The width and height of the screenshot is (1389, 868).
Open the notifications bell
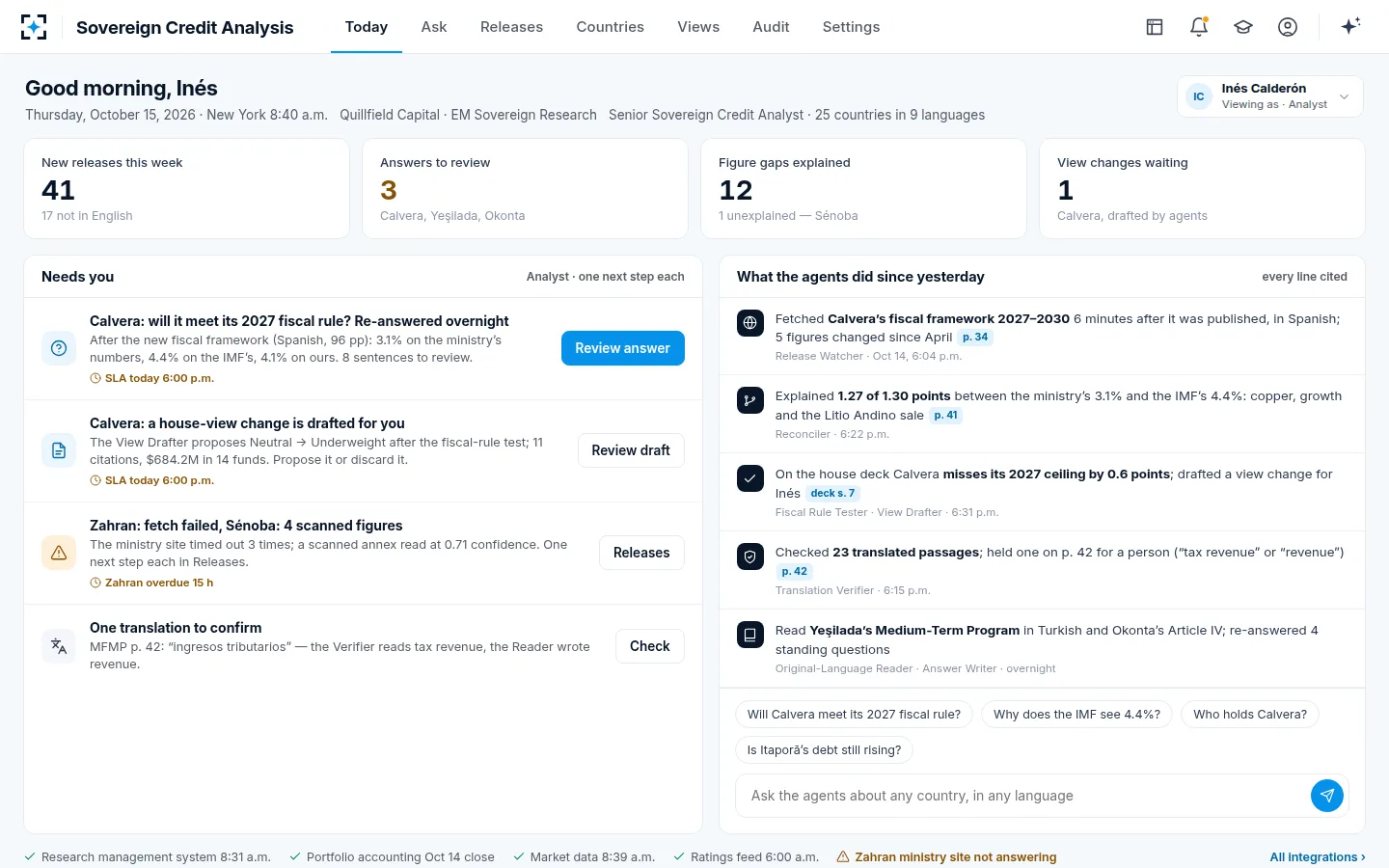(1199, 27)
